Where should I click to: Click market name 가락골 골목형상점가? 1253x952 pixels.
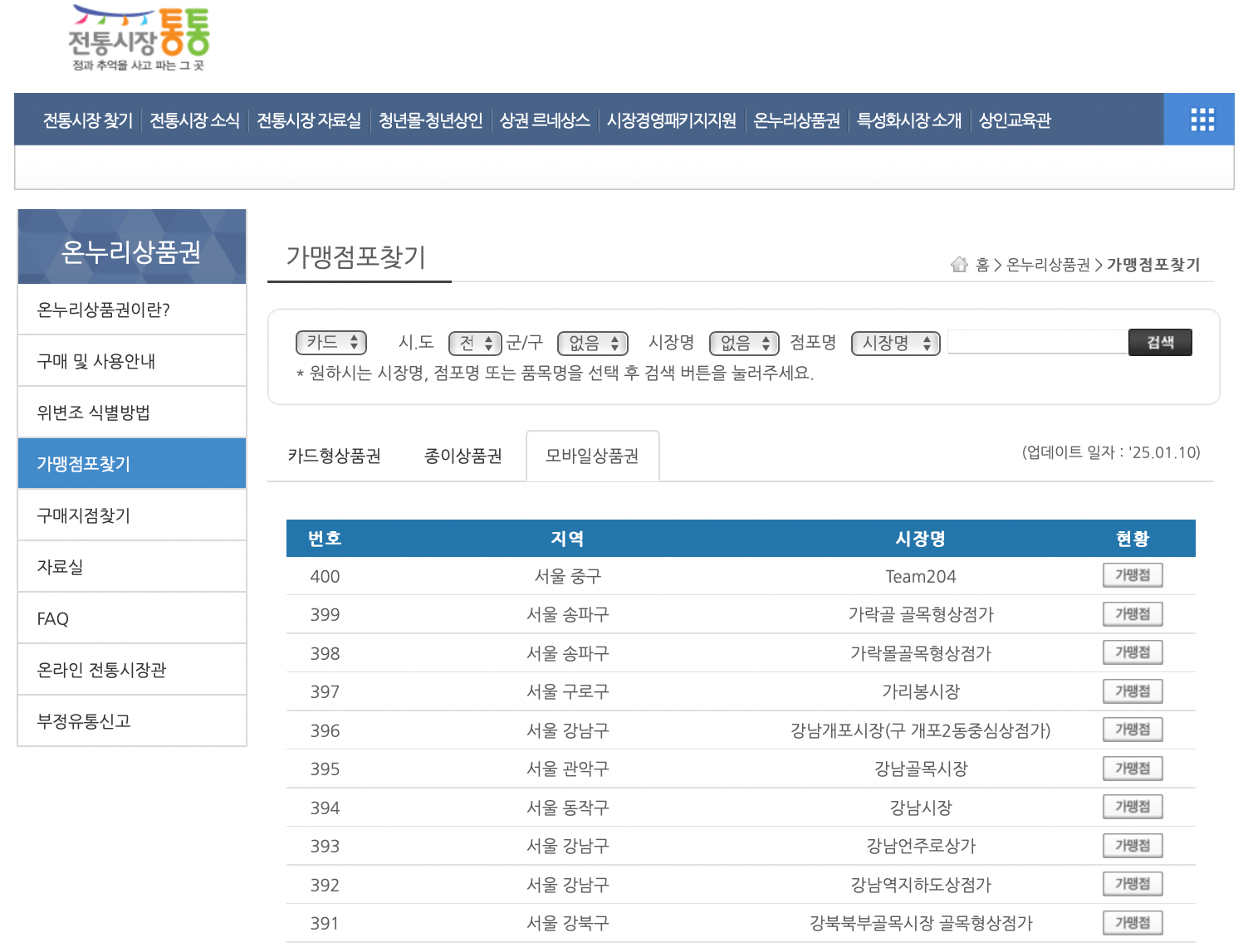coord(921,614)
